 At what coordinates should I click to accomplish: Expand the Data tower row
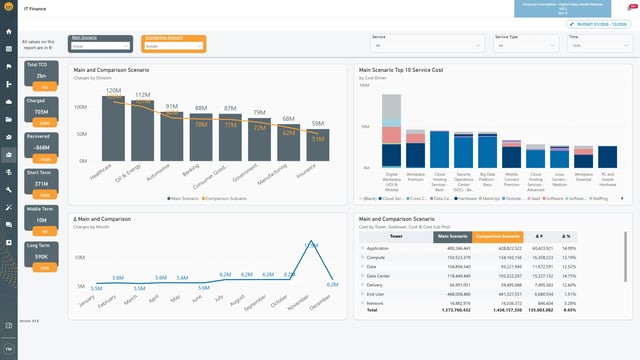coord(362,267)
